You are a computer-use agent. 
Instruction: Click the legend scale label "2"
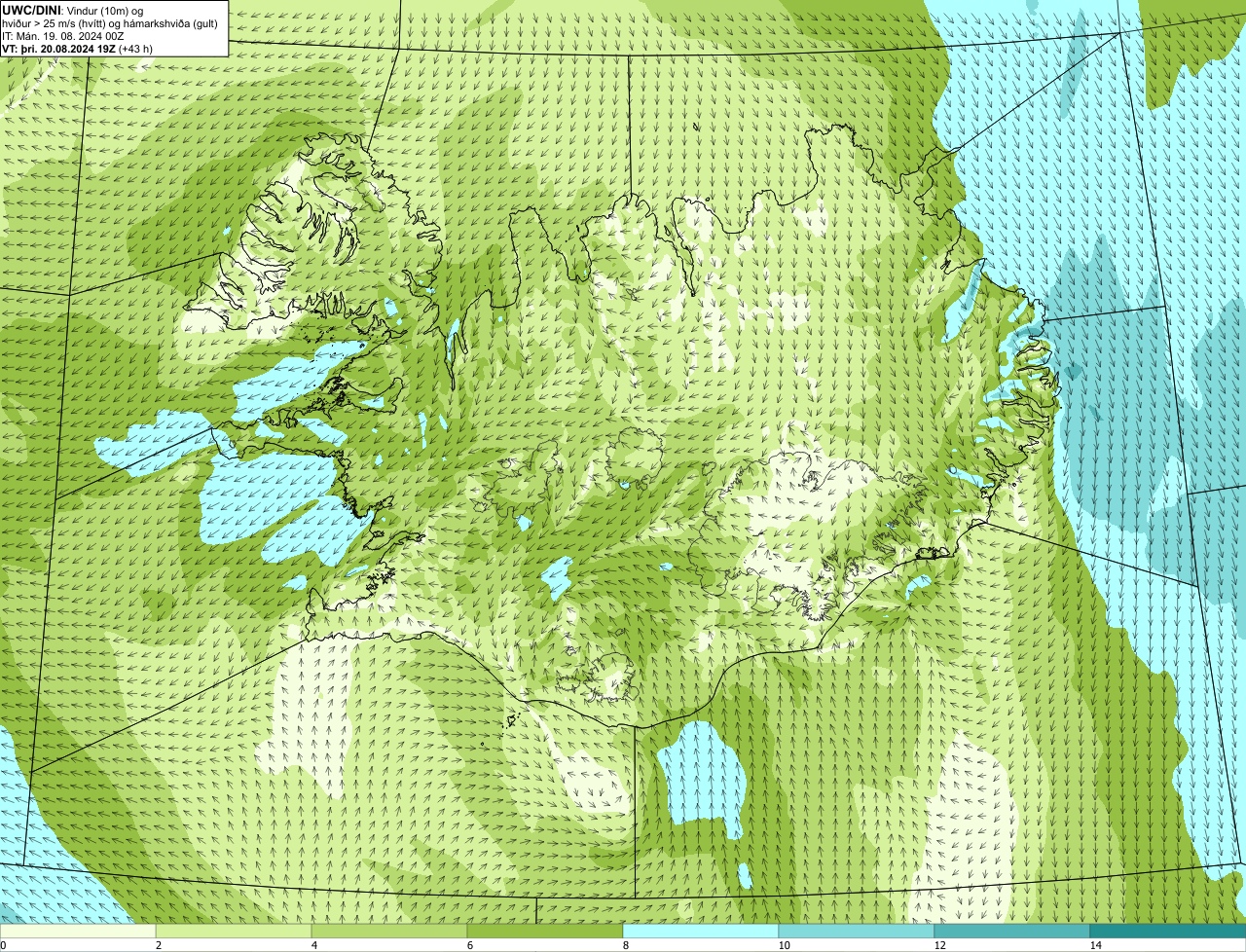pyautogui.click(x=158, y=945)
